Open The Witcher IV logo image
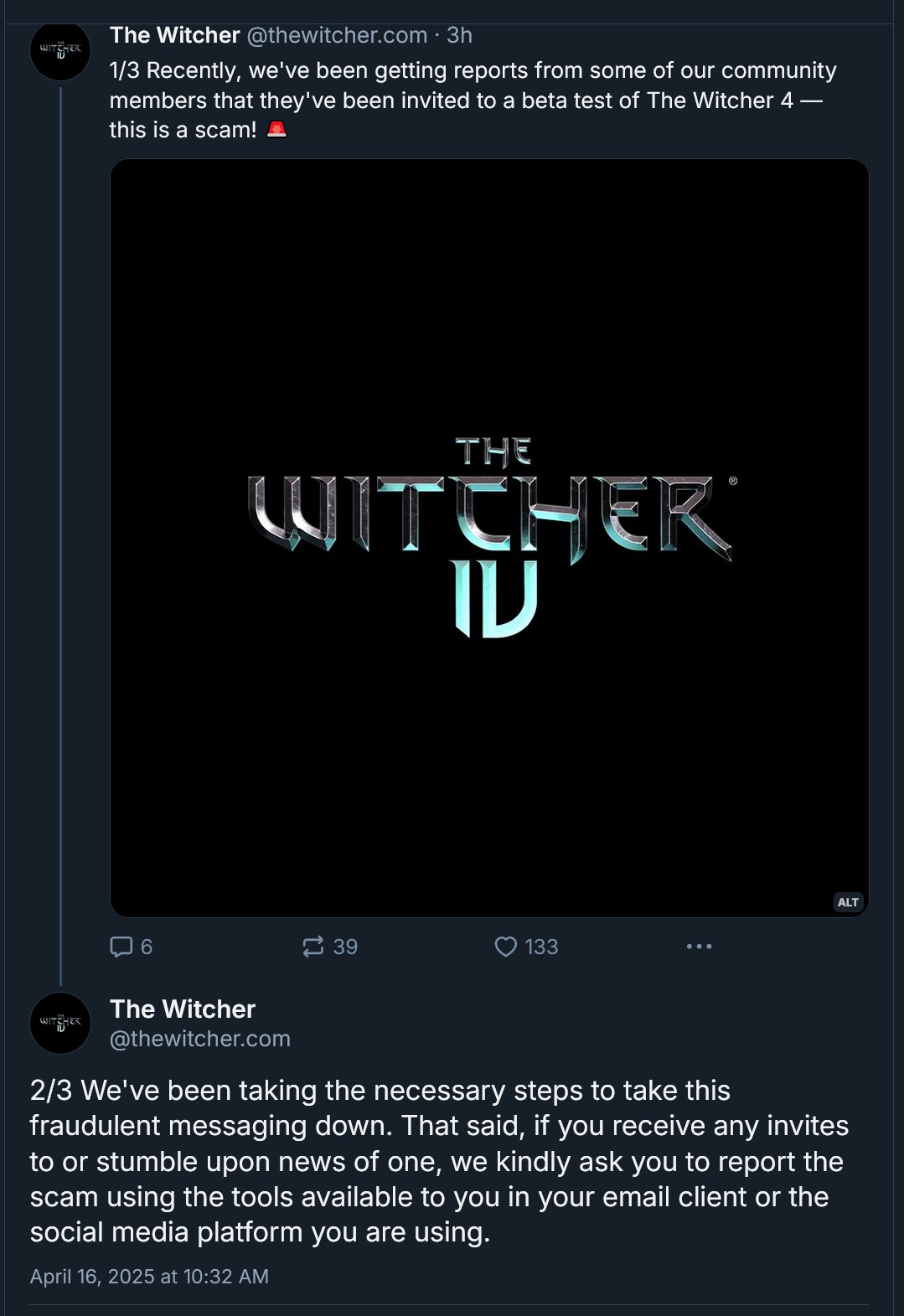The width and height of the screenshot is (904, 1316). point(489,538)
